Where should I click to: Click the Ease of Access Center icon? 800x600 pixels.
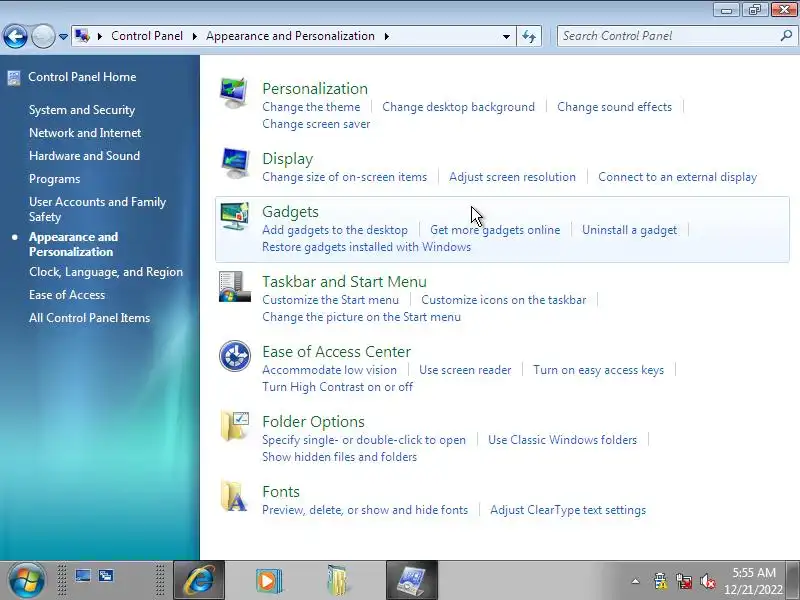(235, 356)
